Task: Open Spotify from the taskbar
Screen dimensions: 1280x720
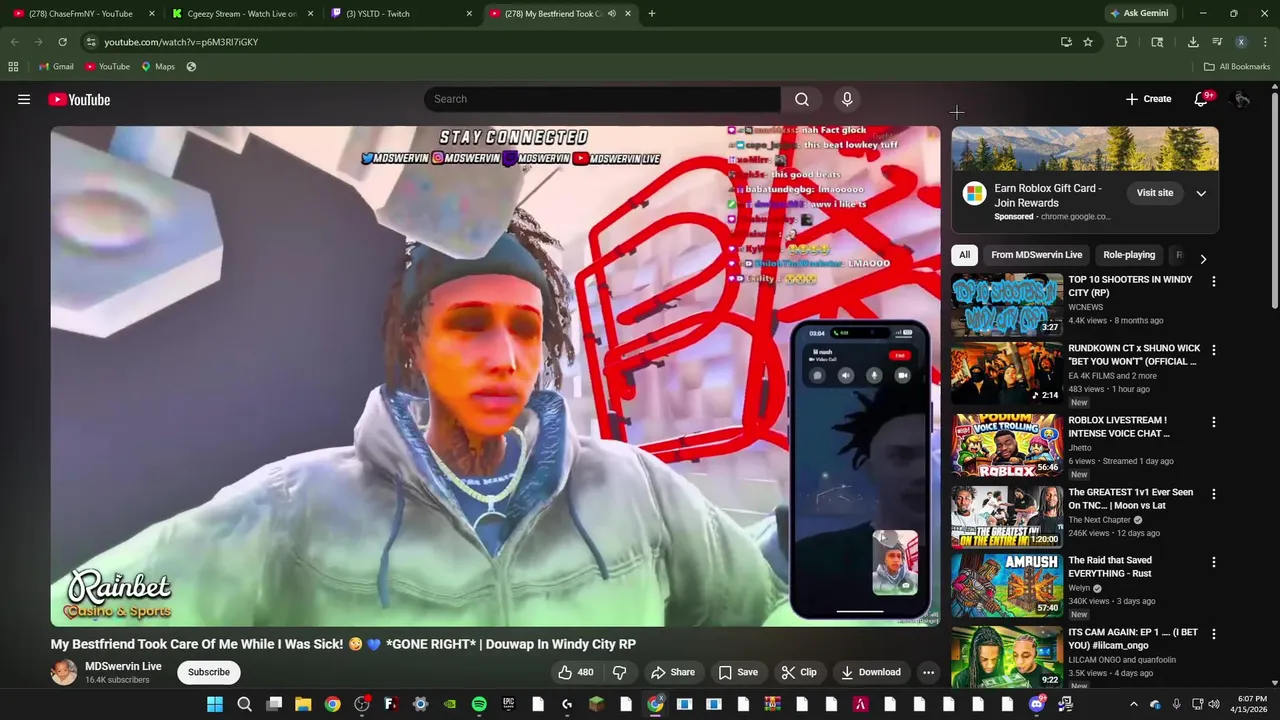Action: point(479,704)
